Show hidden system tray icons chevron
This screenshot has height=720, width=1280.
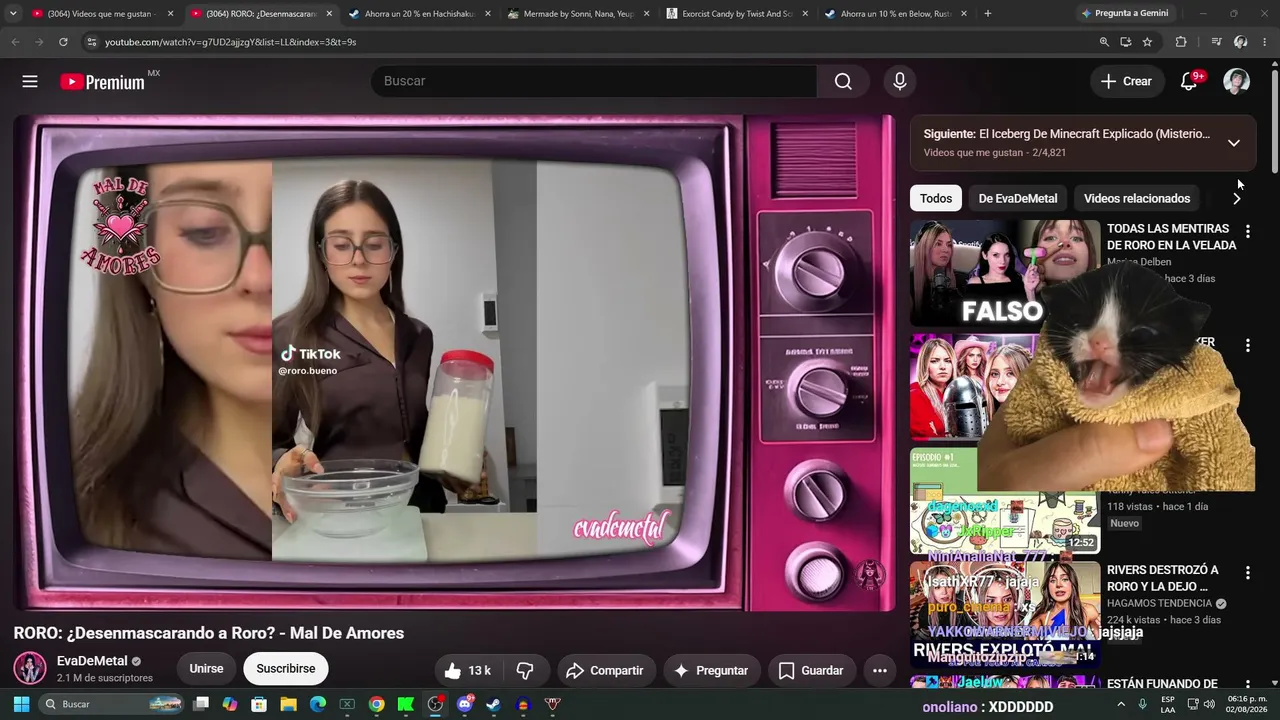[x=1121, y=704]
